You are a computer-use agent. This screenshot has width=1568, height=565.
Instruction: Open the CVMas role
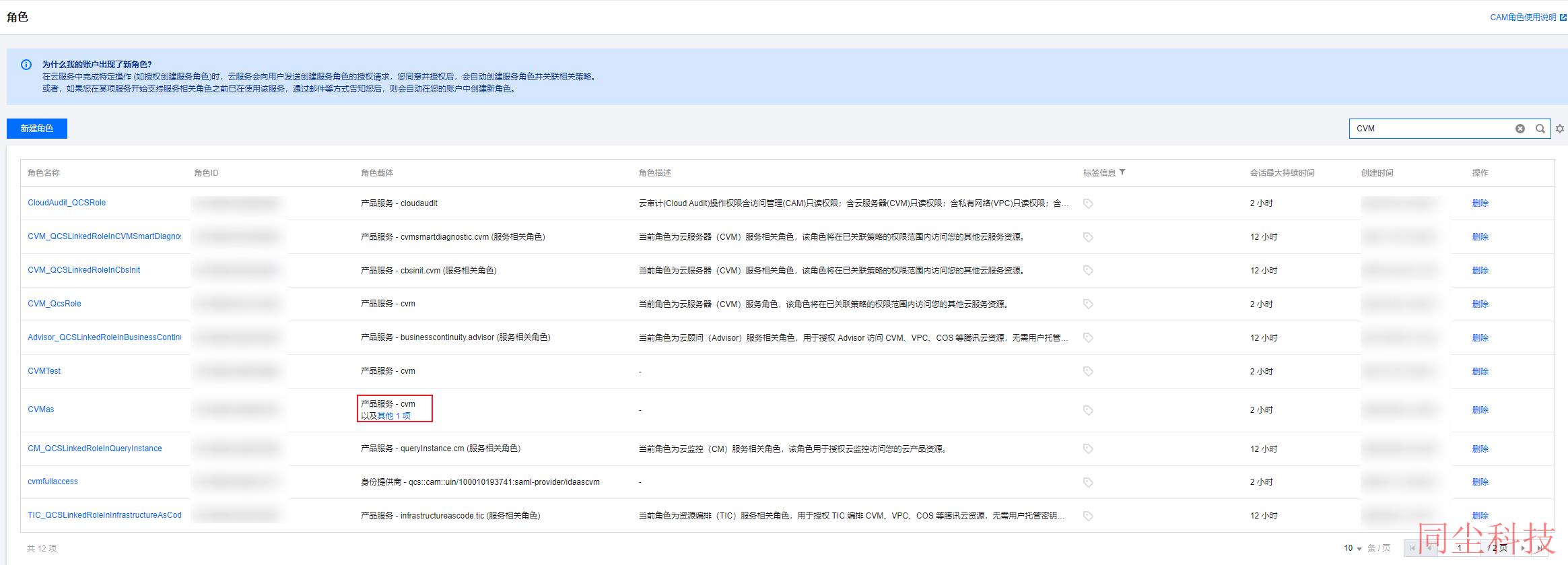tap(41, 409)
